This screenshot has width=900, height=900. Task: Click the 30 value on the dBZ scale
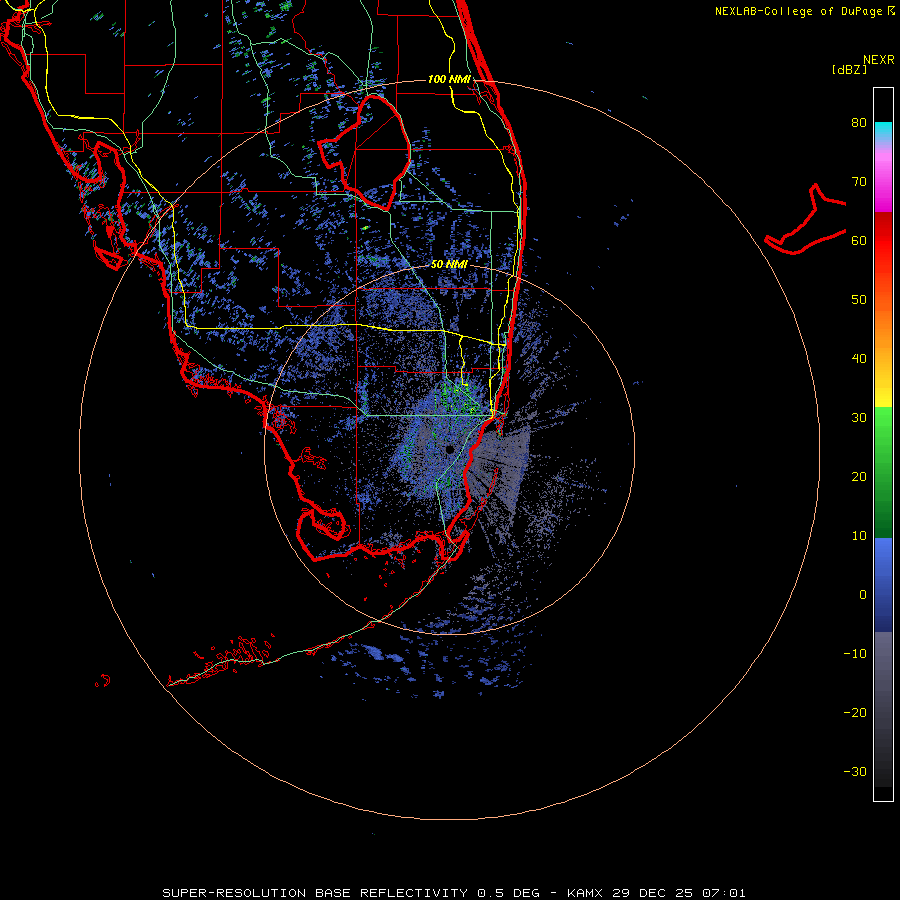pyautogui.click(x=859, y=418)
